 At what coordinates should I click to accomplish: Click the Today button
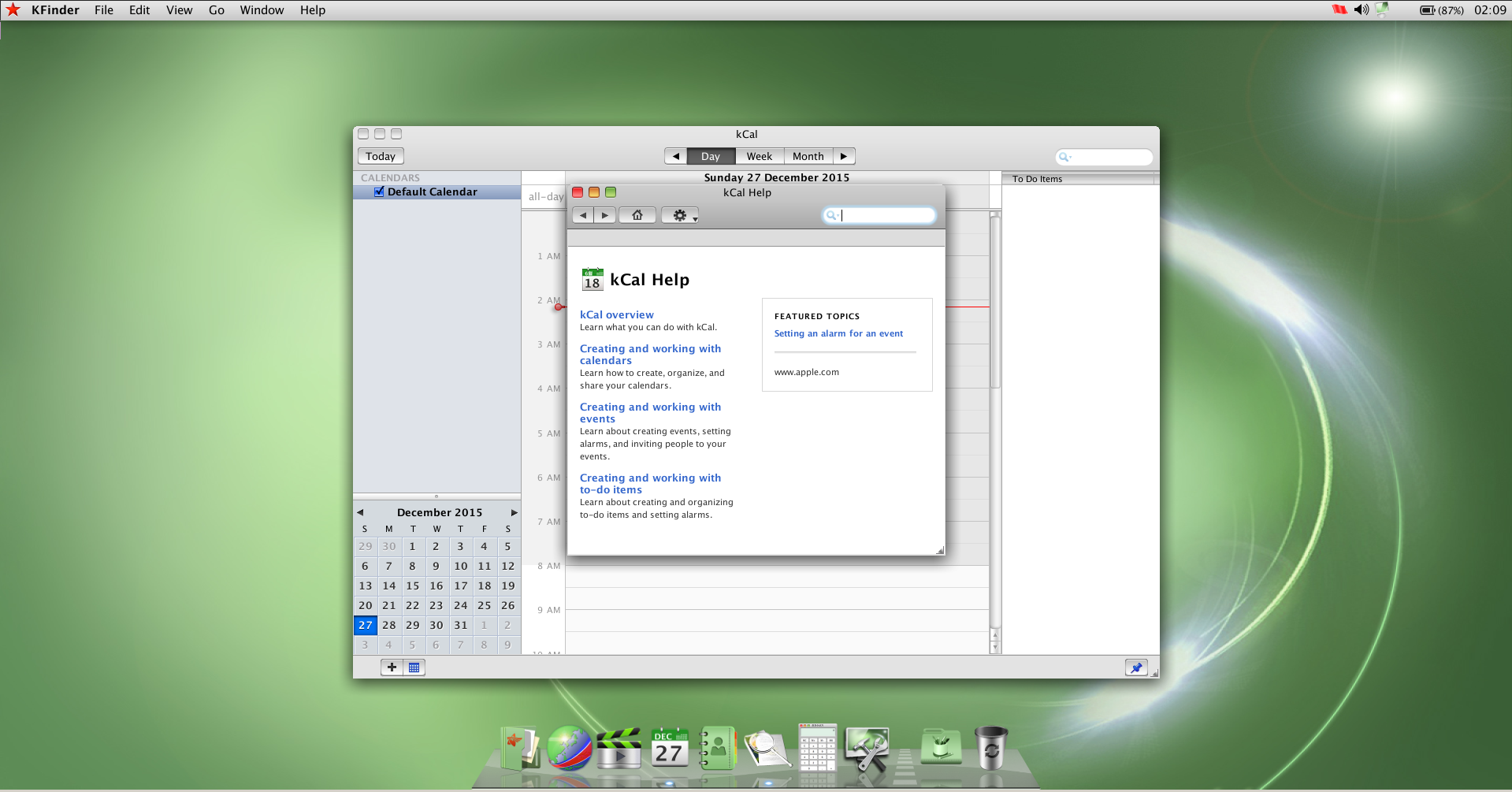tap(381, 156)
